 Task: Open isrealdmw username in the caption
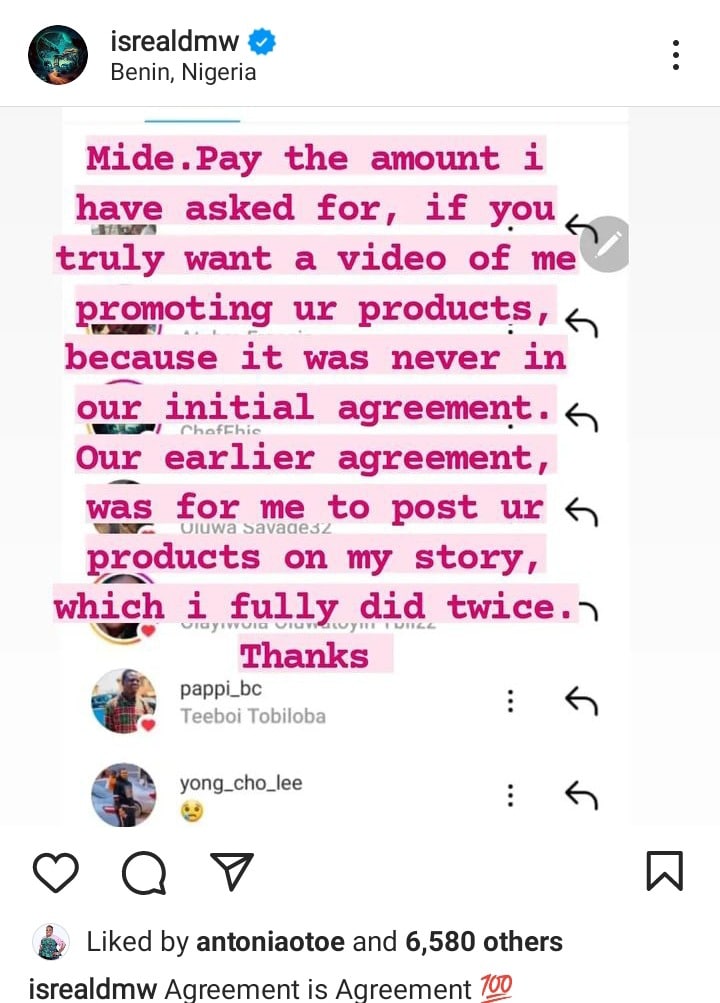92,990
